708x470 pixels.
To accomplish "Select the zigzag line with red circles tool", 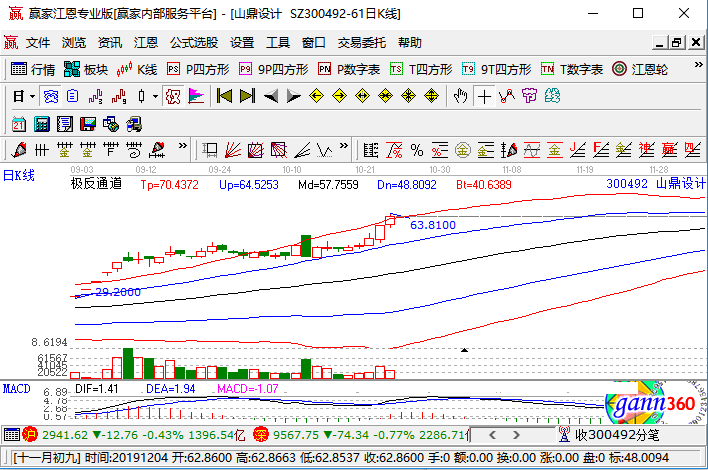I will [x=507, y=96].
